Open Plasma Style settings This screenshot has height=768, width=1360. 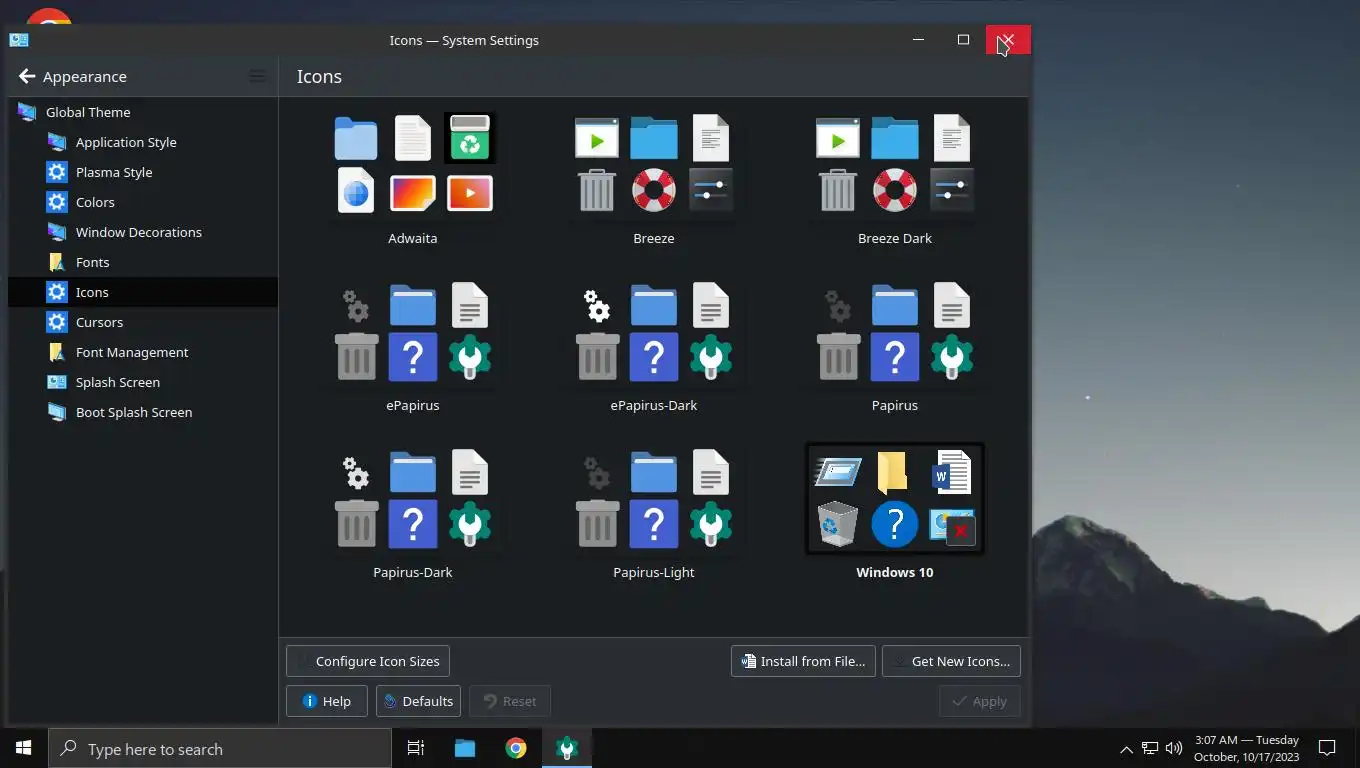(143, 172)
